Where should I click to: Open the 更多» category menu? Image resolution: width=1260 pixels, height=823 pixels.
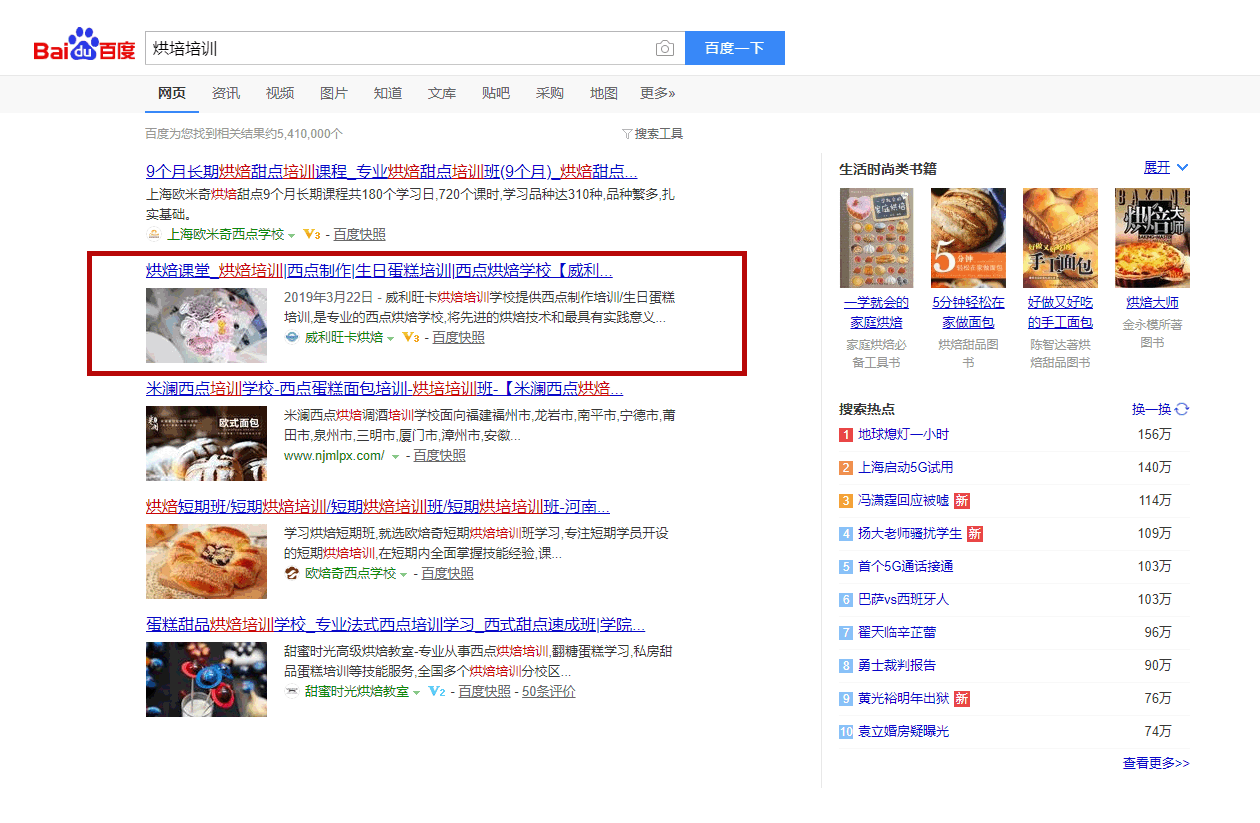pyautogui.click(x=658, y=94)
